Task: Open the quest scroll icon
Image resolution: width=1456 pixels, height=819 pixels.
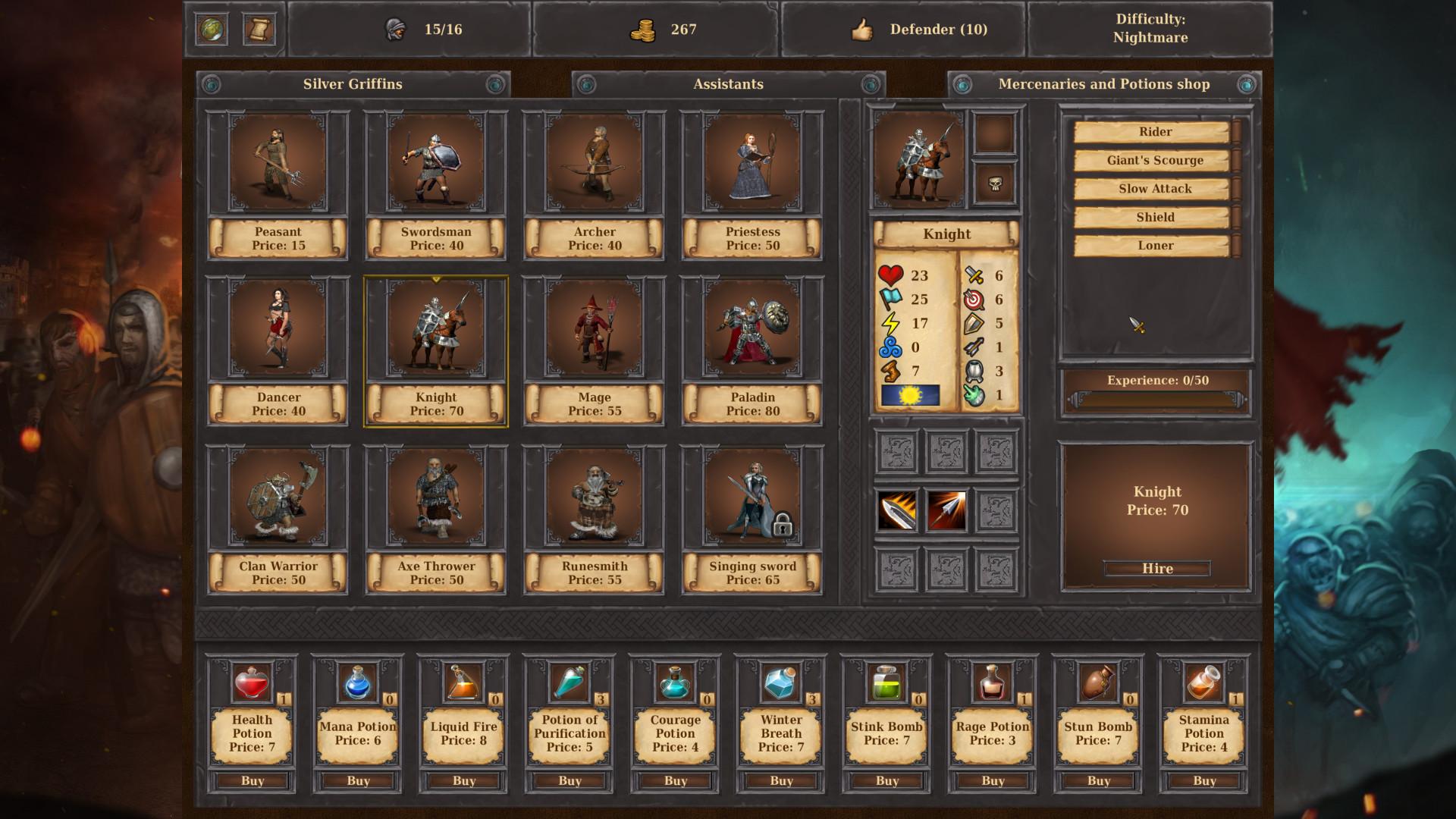Action: pyautogui.click(x=259, y=29)
